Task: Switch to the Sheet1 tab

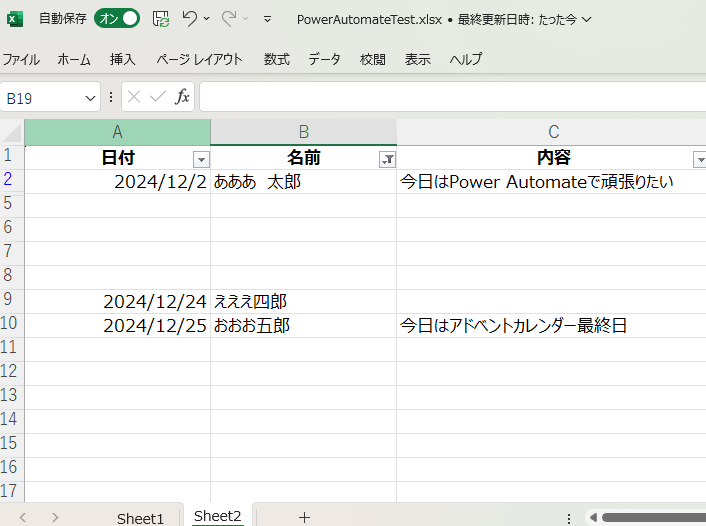Action: [x=140, y=518]
